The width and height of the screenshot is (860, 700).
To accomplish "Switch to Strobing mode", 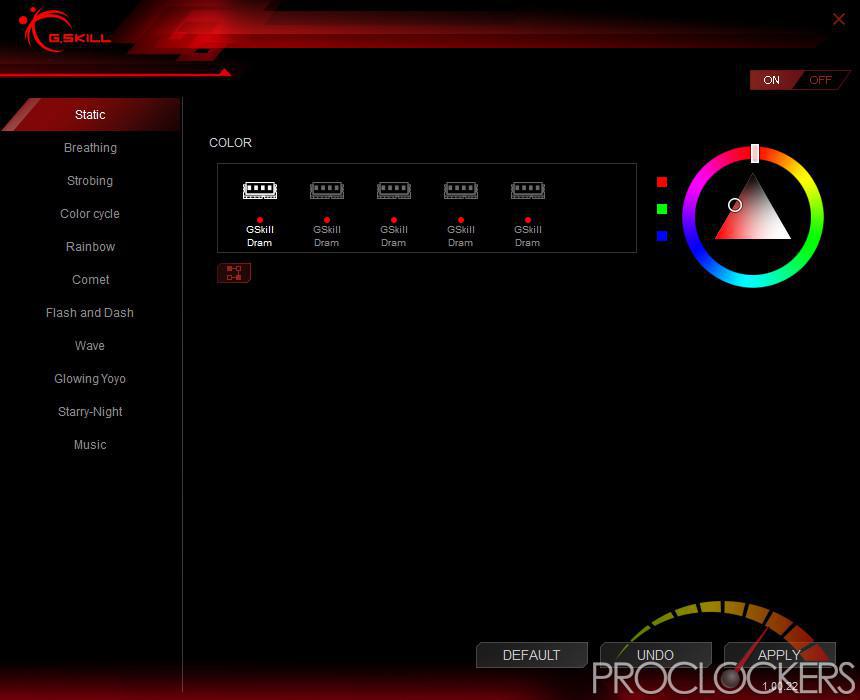I will [x=90, y=180].
